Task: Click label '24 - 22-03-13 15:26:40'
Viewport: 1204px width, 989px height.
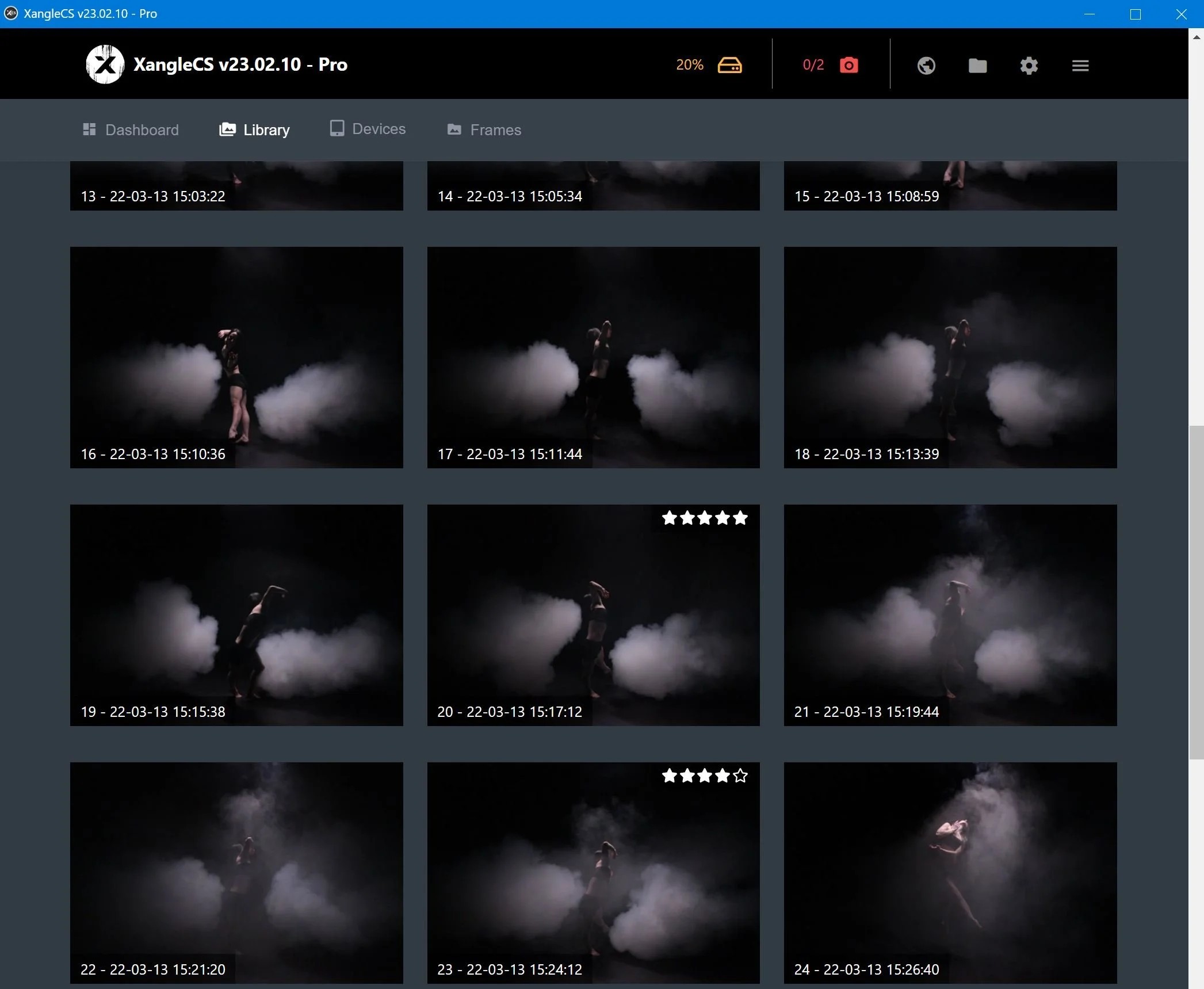Action: 867,969
